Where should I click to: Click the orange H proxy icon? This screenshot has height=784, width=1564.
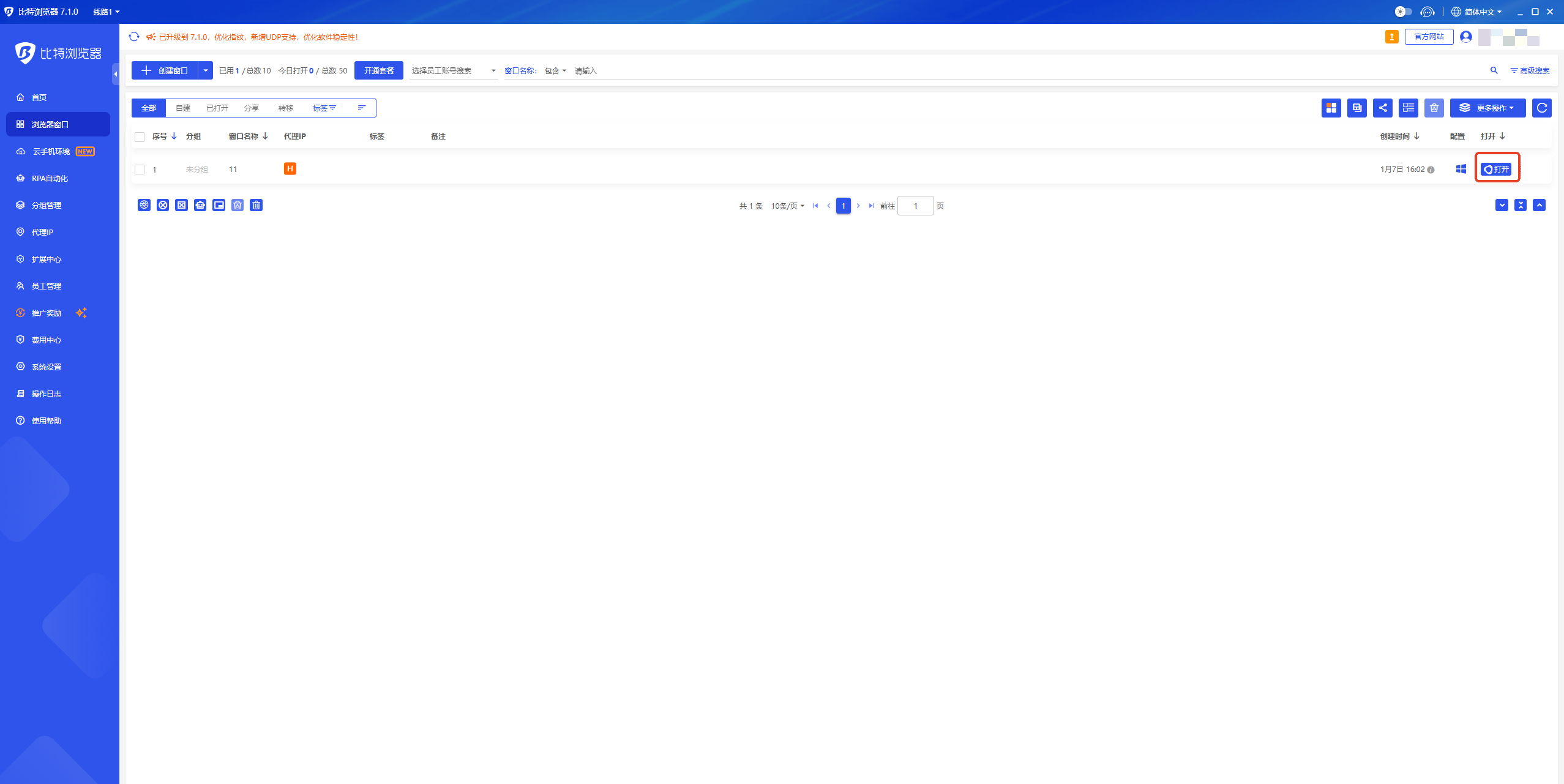[x=290, y=168]
